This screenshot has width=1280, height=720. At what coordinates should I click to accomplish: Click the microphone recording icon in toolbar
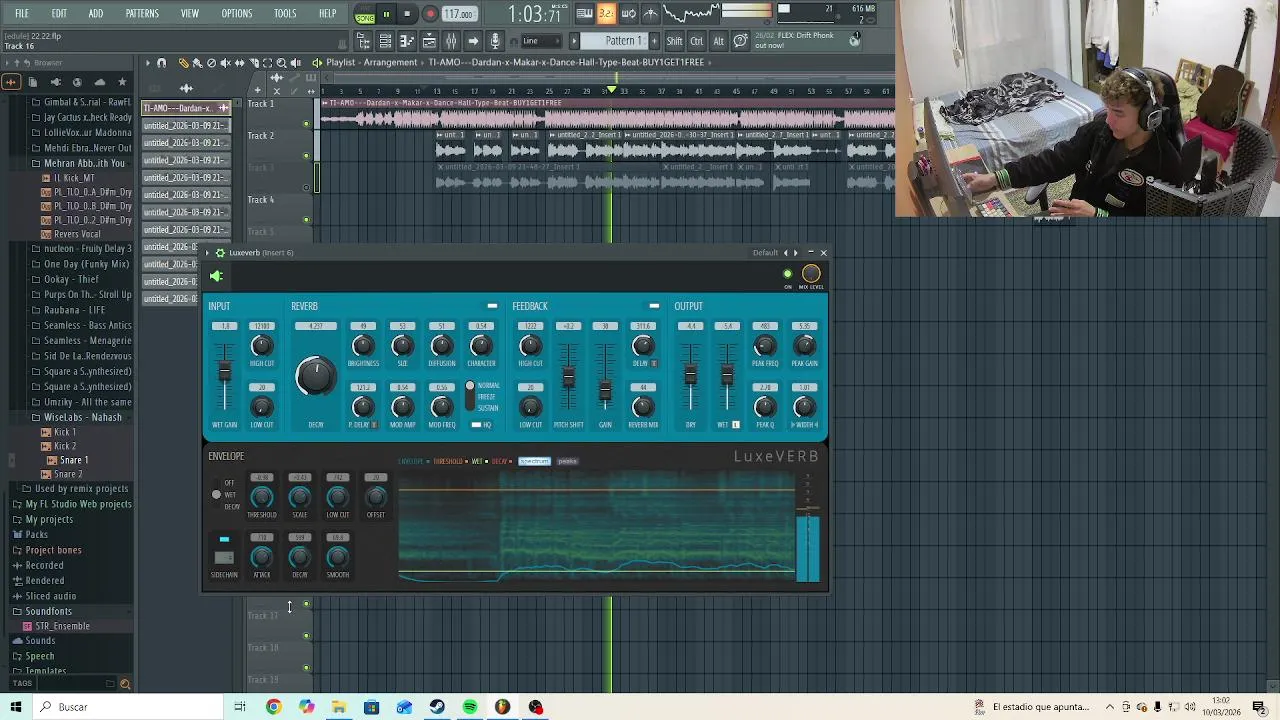tap(494, 41)
